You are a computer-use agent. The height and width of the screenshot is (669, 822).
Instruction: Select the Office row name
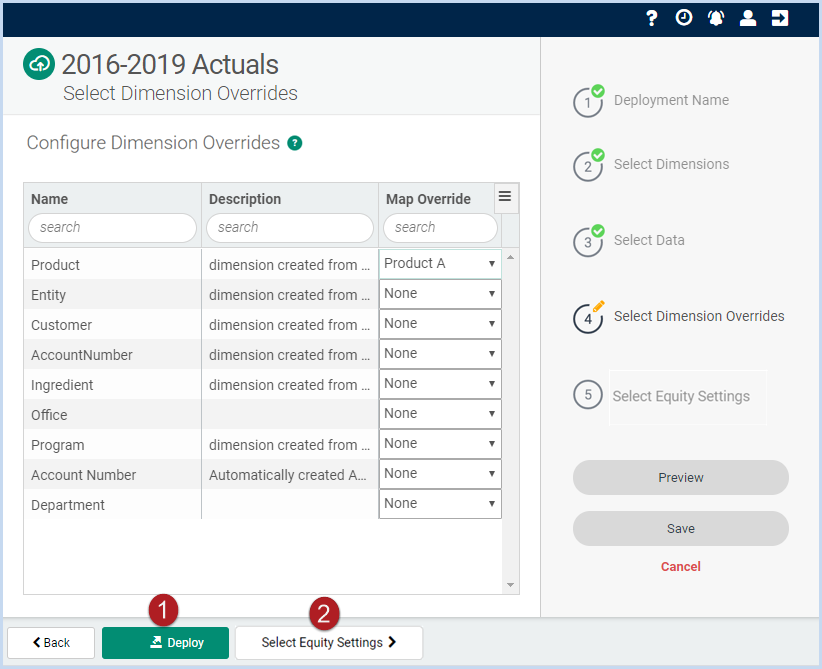click(49, 415)
